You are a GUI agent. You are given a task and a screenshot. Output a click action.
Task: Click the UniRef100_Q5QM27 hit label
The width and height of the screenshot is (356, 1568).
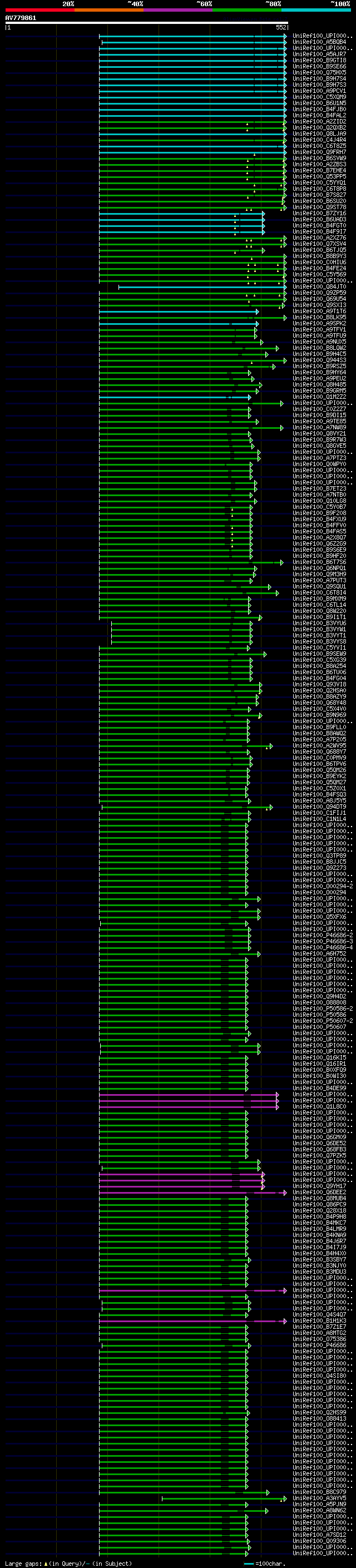click(319, 782)
